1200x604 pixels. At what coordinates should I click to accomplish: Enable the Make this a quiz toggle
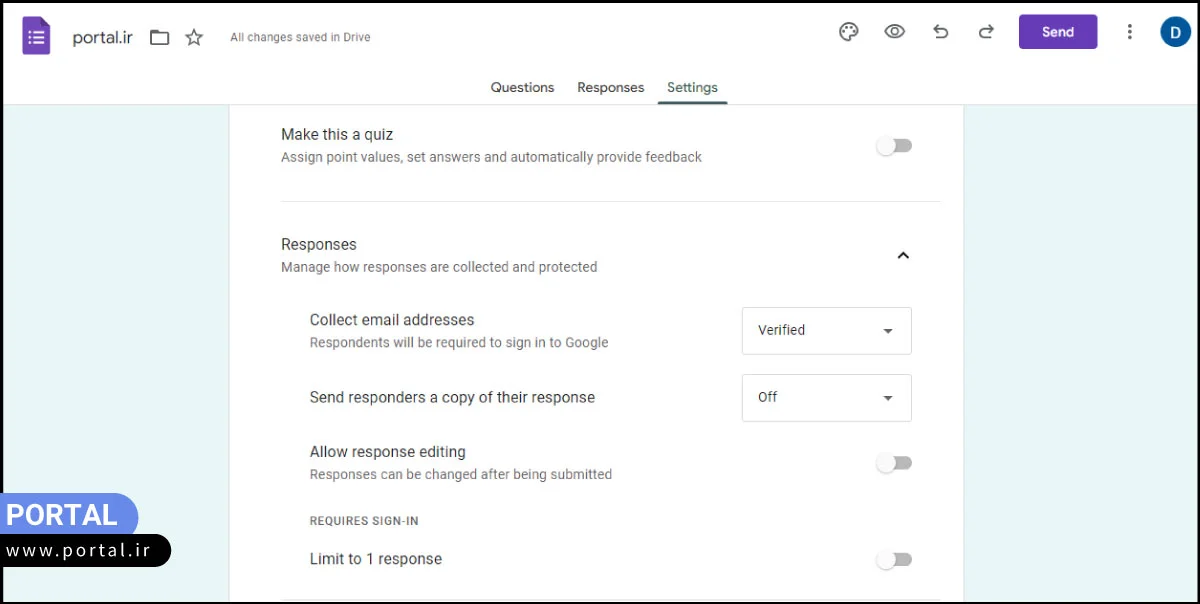pyautogui.click(x=894, y=146)
